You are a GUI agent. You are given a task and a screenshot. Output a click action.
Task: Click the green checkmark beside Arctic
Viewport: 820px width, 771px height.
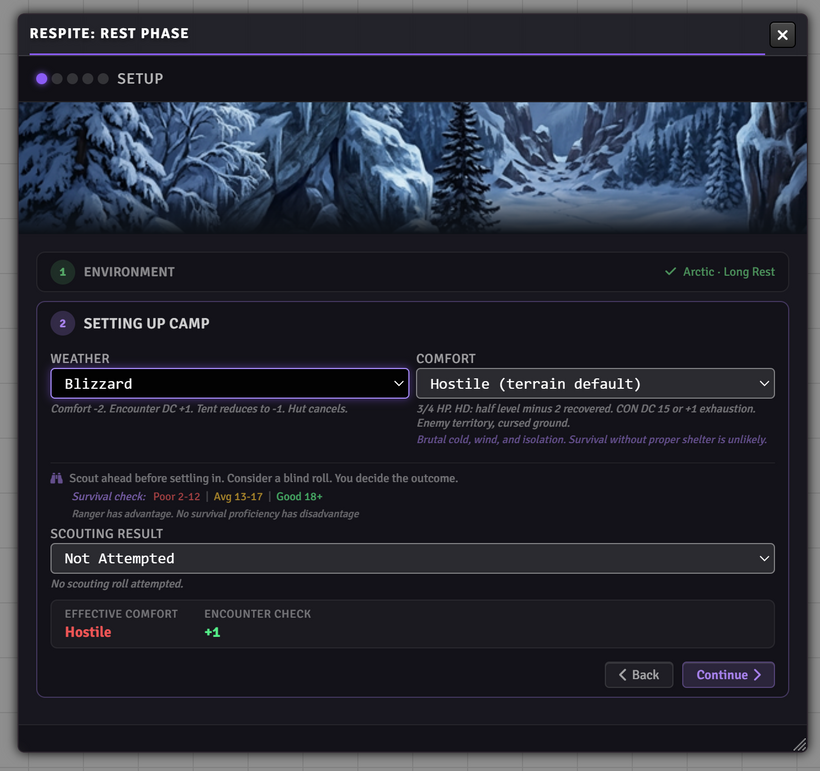pyautogui.click(x=671, y=272)
